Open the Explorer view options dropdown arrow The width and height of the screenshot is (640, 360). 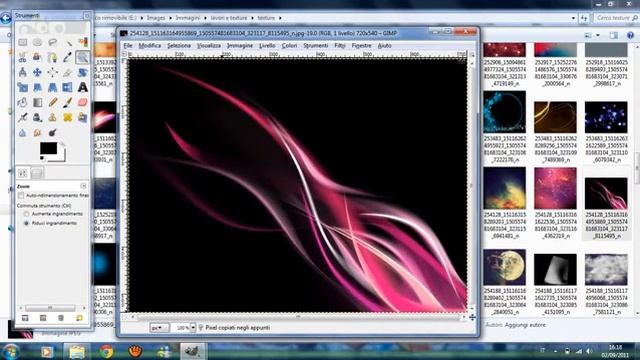click(598, 36)
